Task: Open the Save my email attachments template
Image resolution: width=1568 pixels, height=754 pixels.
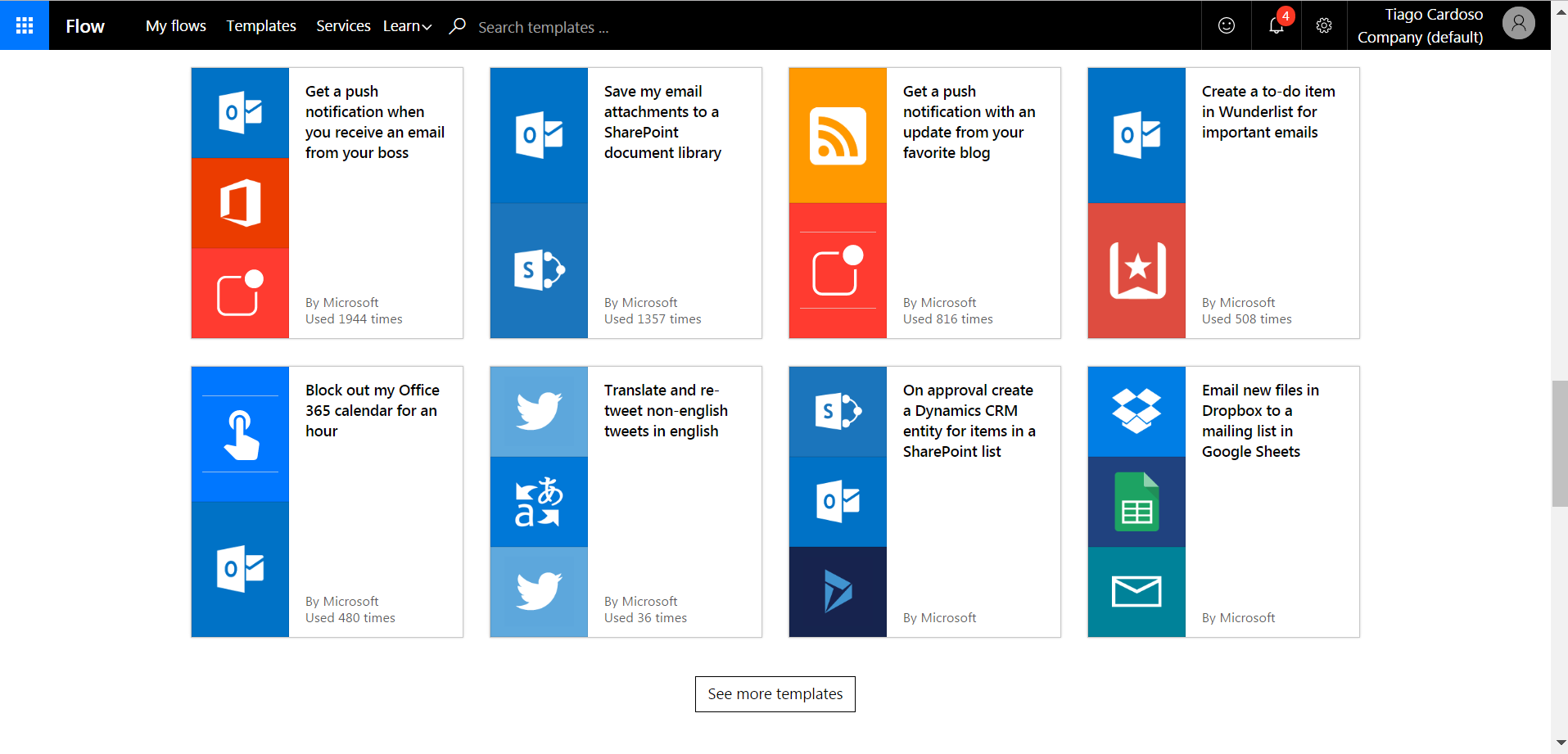Action: [x=662, y=122]
